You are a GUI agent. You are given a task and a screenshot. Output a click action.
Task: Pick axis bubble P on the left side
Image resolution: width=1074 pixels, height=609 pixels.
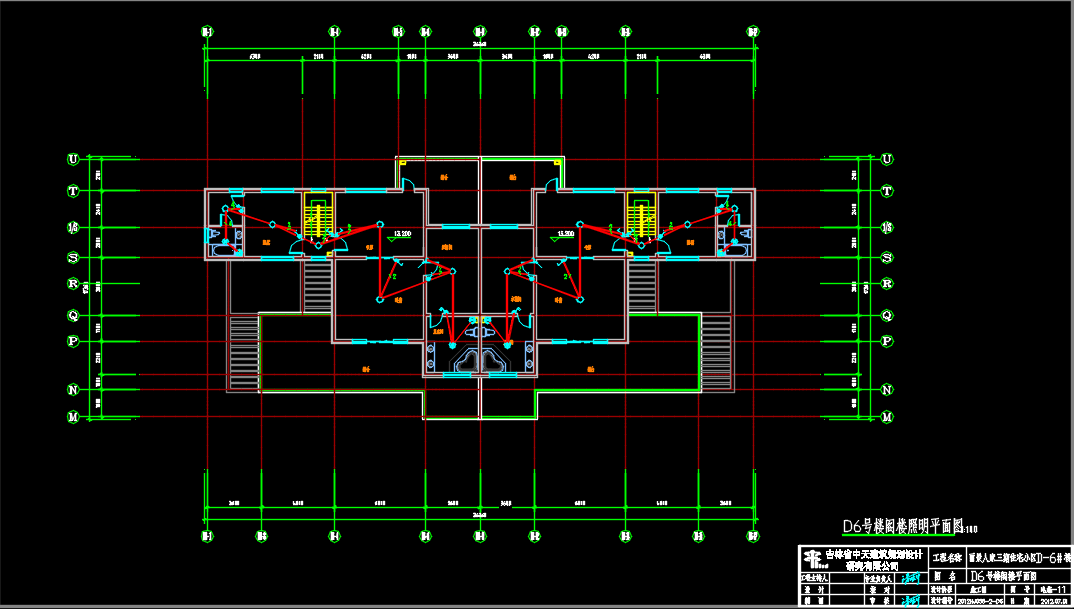click(73, 340)
